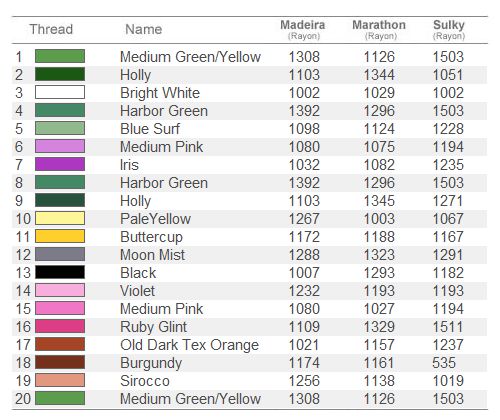Select the Pale Yellow thread swatch
Screen dimensions: 500x420
point(60,218)
